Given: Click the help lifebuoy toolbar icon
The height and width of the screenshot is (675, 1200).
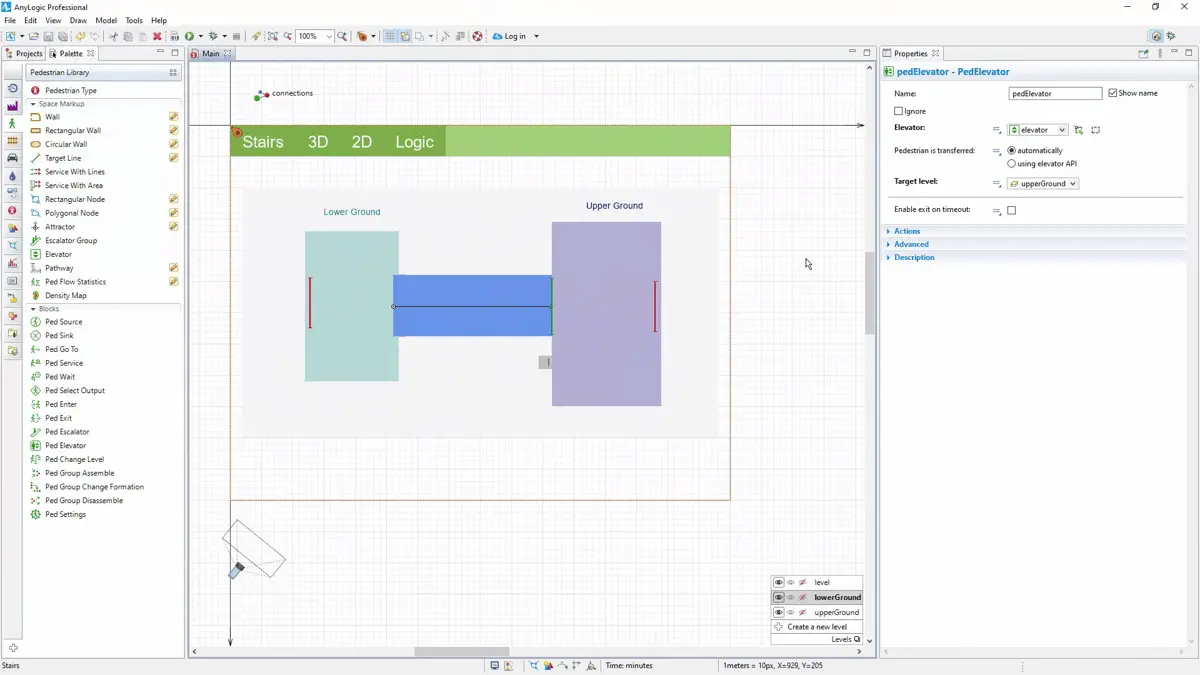Looking at the screenshot, I should coord(477,36).
